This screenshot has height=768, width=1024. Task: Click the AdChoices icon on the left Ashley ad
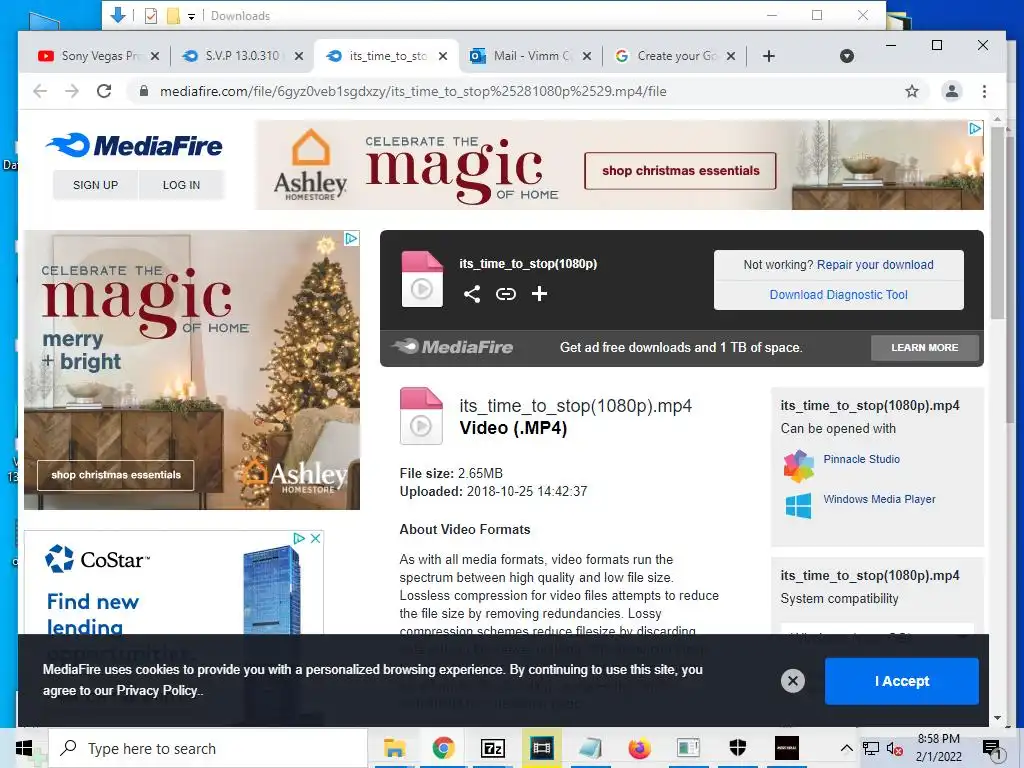(351, 238)
